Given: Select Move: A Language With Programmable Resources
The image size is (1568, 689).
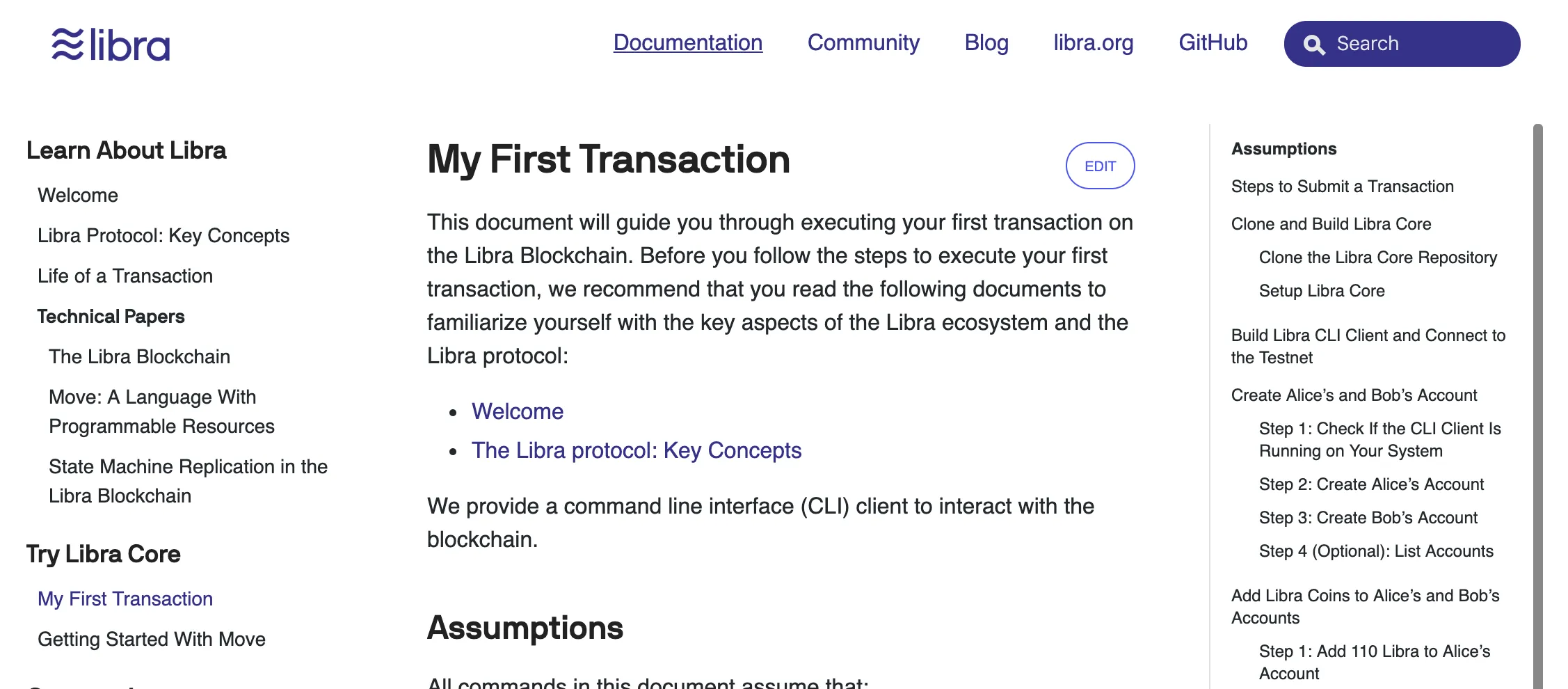Looking at the screenshot, I should (161, 411).
